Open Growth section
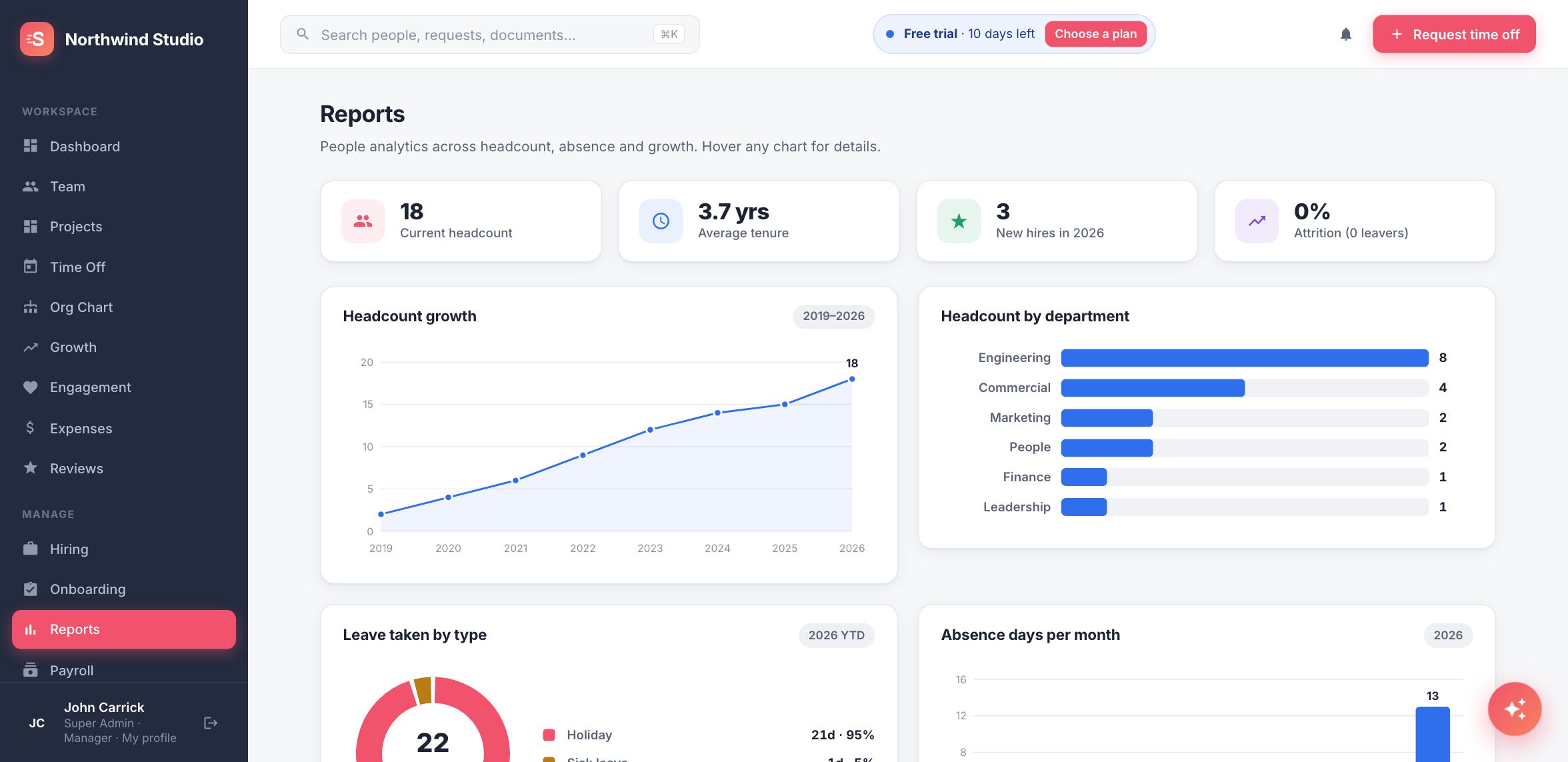The height and width of the screenshot is (762, 1568). (124, 347)
